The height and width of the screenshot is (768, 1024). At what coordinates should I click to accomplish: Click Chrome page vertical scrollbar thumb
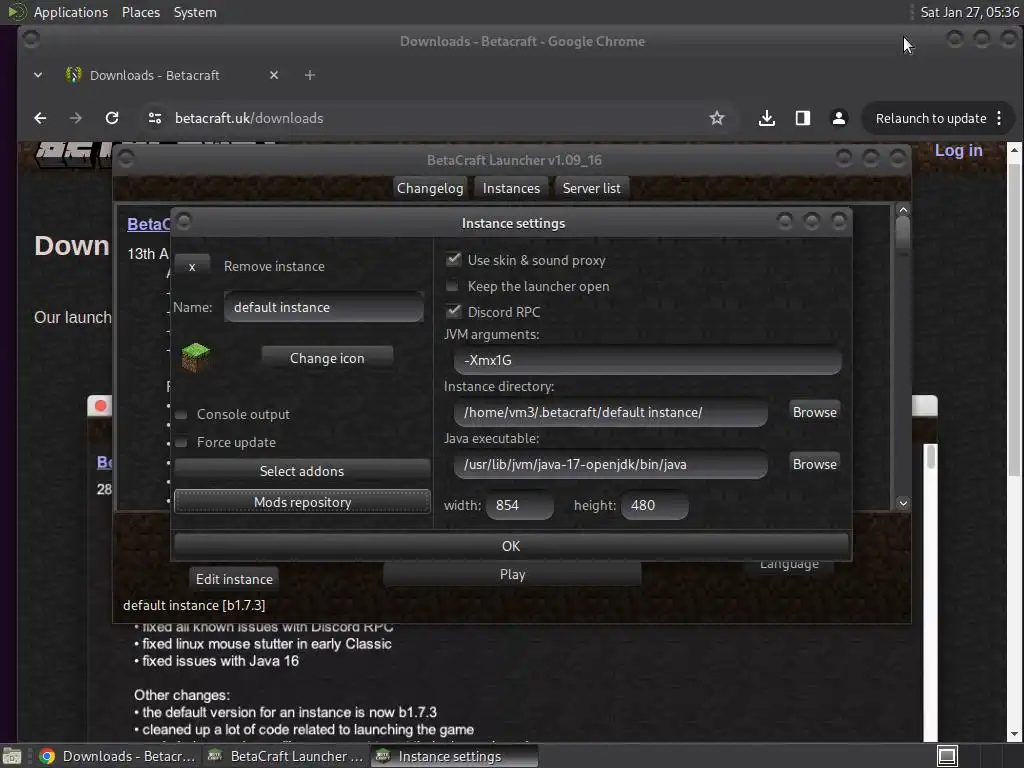coord(1014,320)
